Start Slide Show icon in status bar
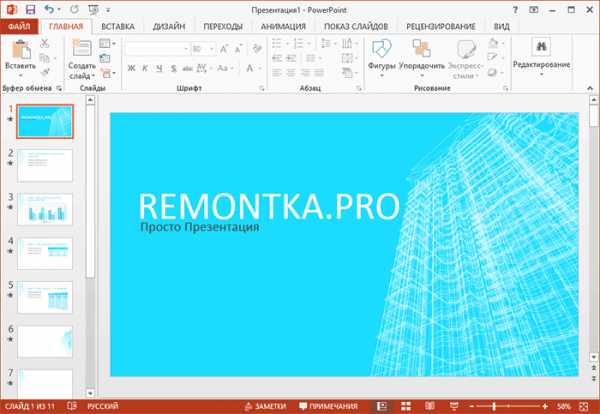 pyautogui.click(x=454, y=406)
